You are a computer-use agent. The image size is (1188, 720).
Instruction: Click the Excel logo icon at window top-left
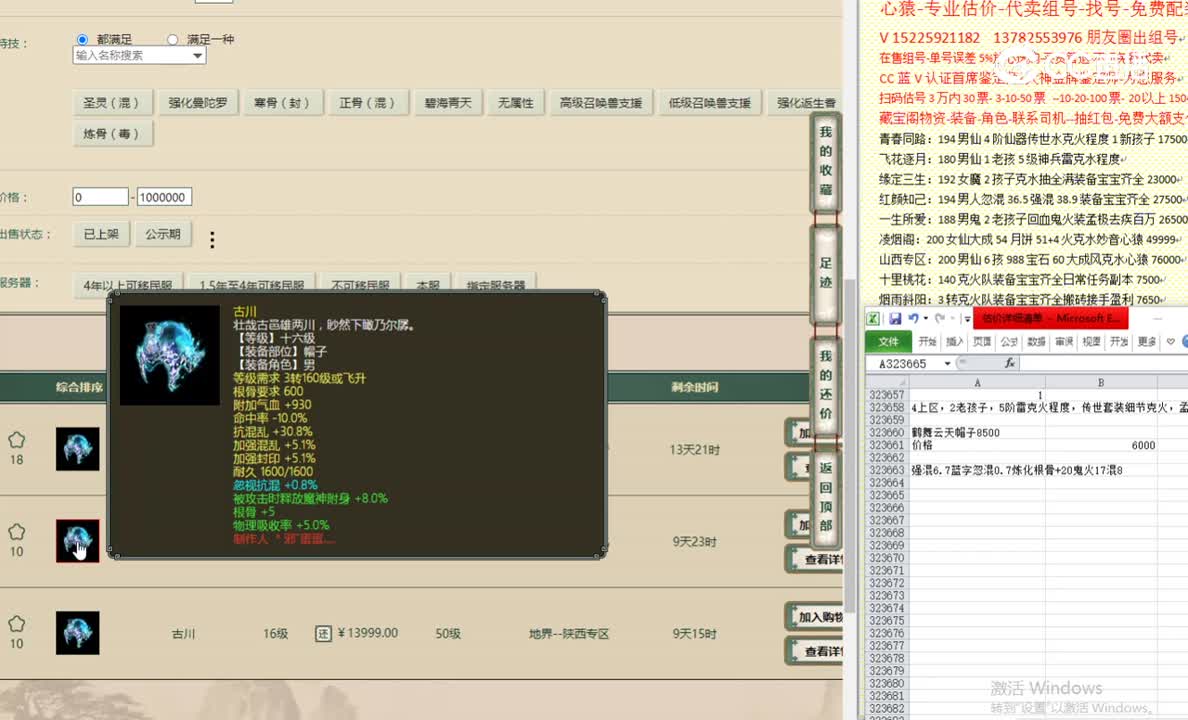tap(872, 318)
